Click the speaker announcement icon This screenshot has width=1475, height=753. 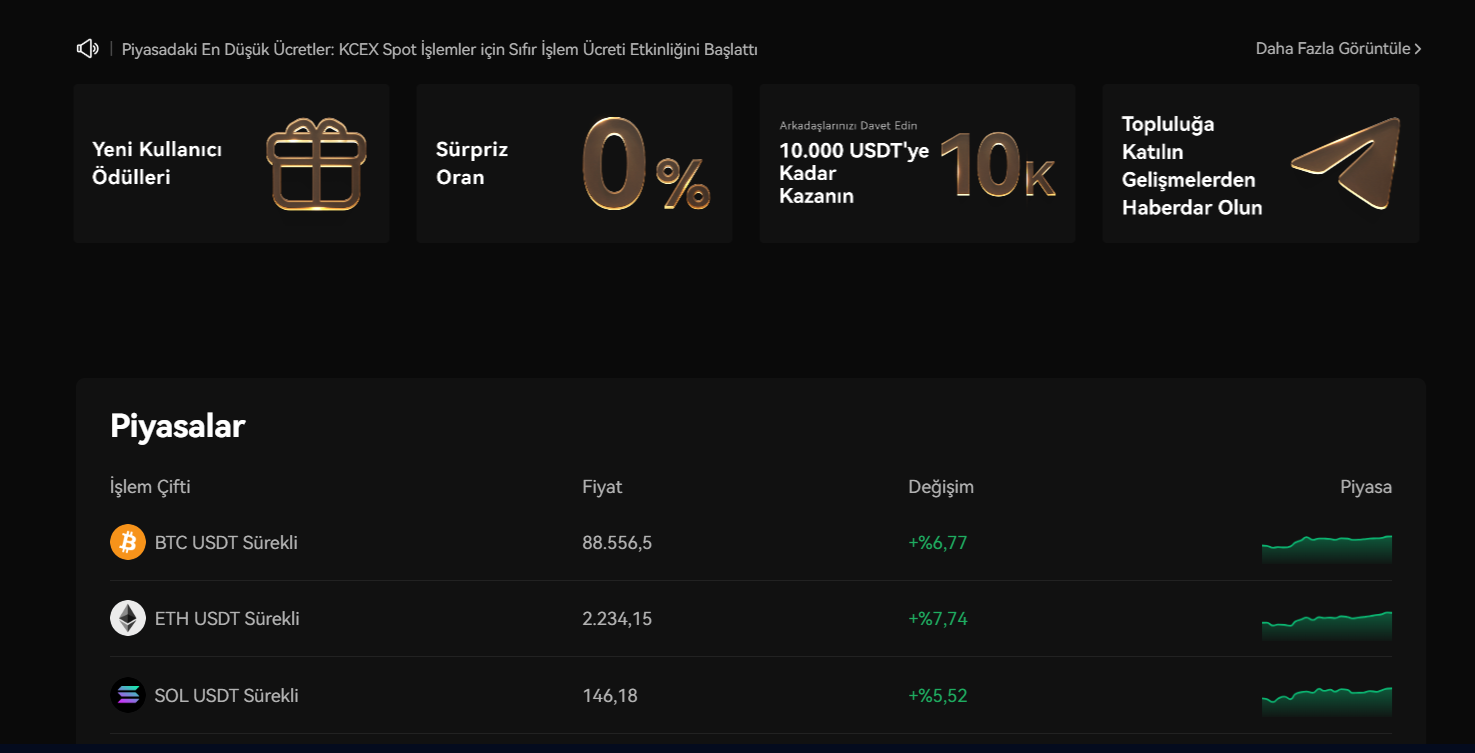[x=87, y=48]
